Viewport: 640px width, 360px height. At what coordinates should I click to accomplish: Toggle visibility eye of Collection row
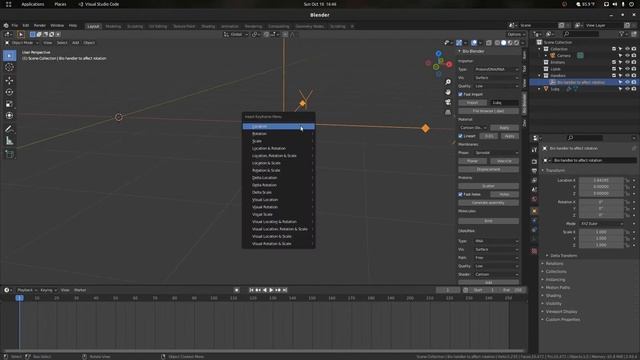(627, 49)
